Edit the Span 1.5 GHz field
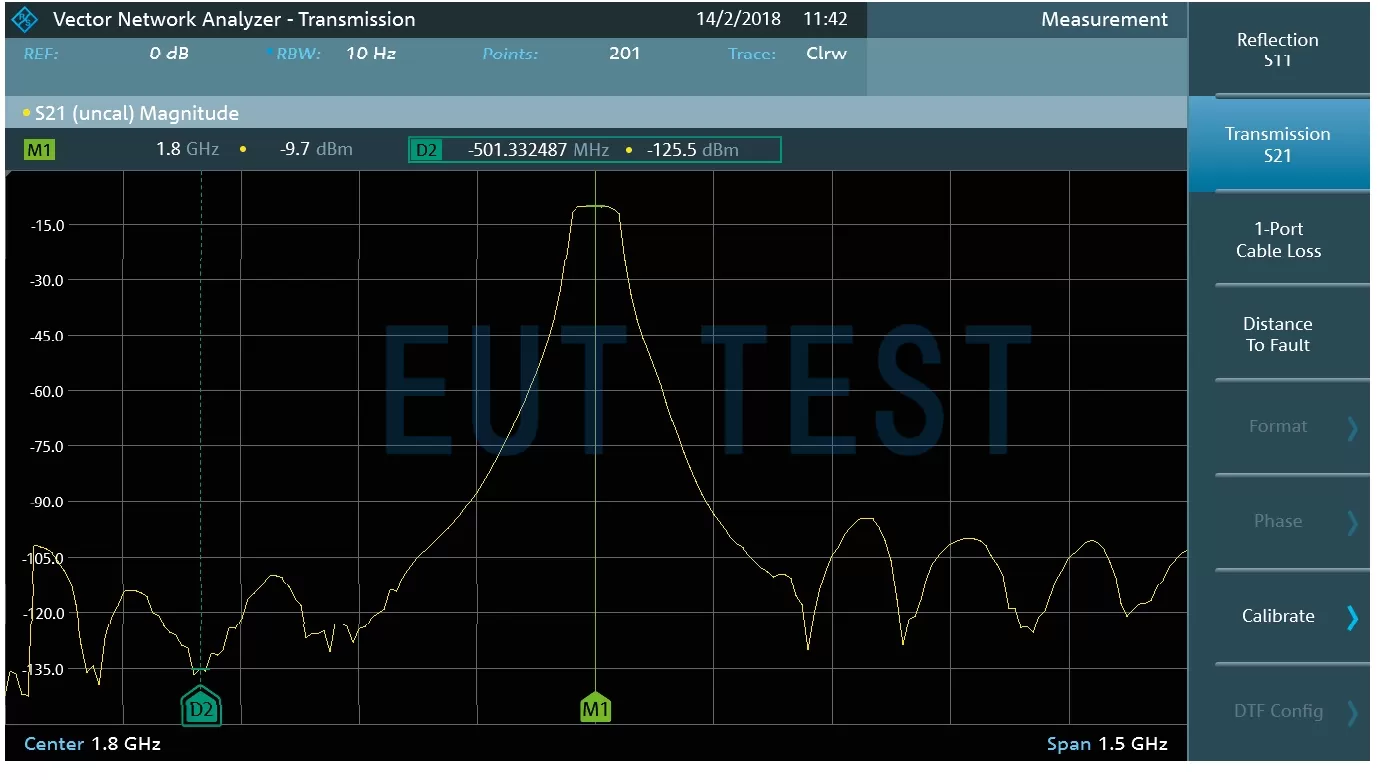 [x=1106, y=744]
